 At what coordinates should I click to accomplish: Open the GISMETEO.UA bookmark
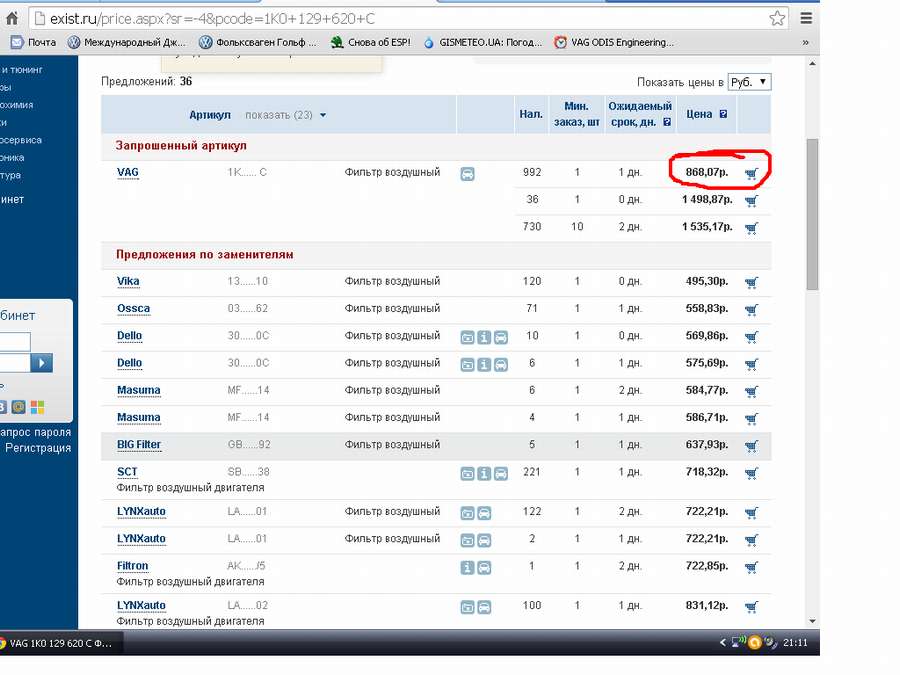coord(483,42)
